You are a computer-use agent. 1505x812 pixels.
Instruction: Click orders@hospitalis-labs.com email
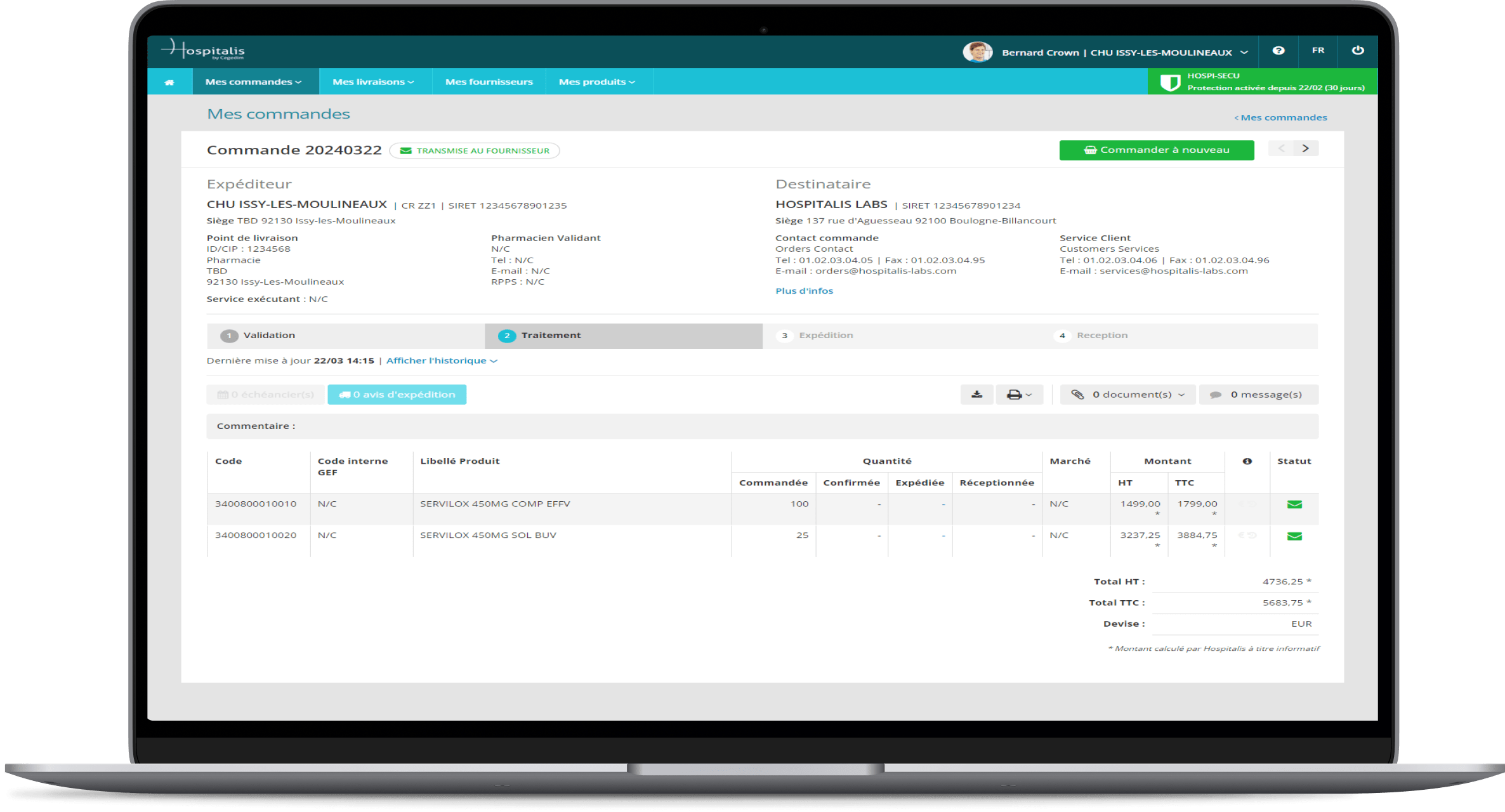[886, 271]
